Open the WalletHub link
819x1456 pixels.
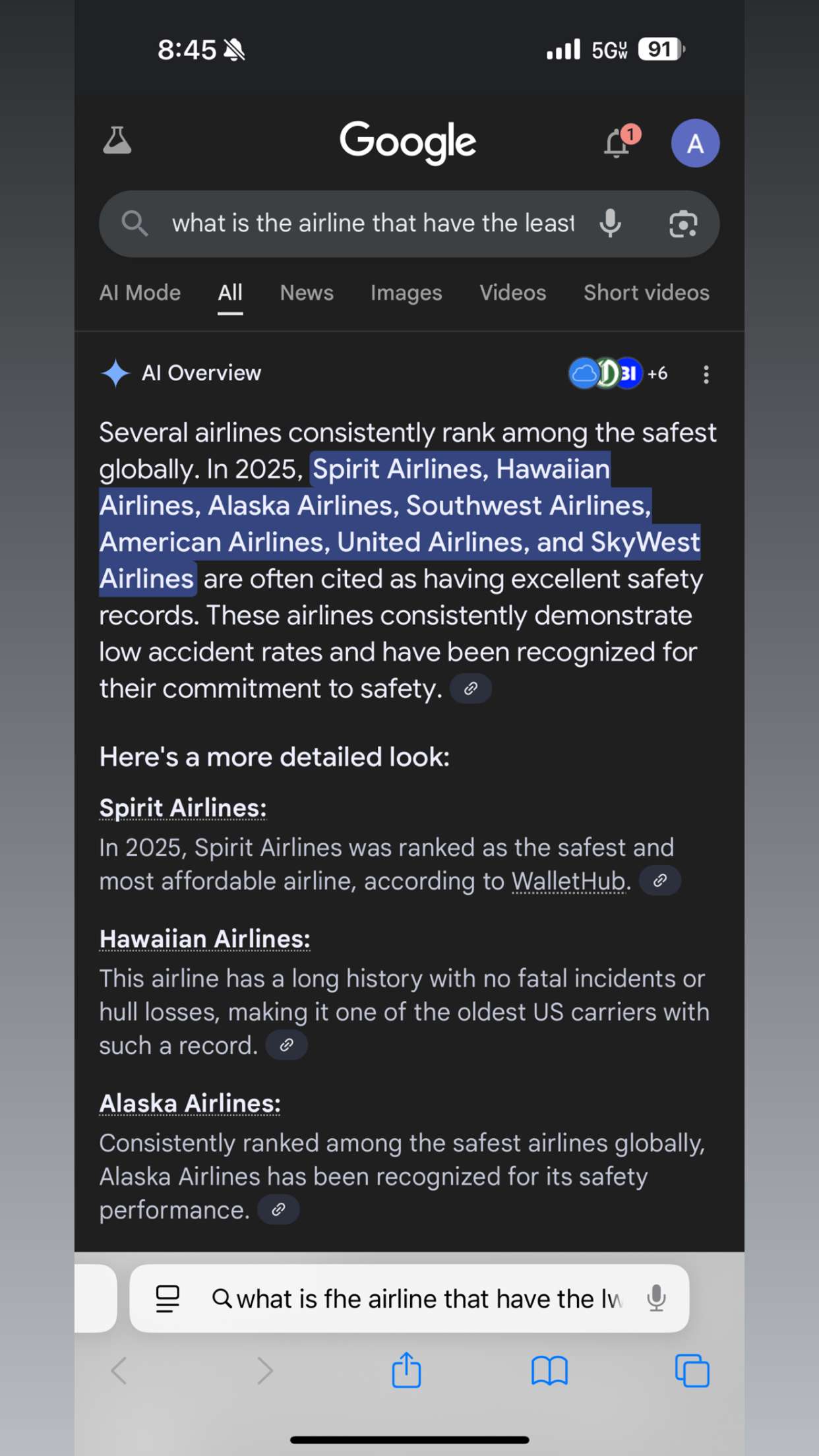[568, 881]
